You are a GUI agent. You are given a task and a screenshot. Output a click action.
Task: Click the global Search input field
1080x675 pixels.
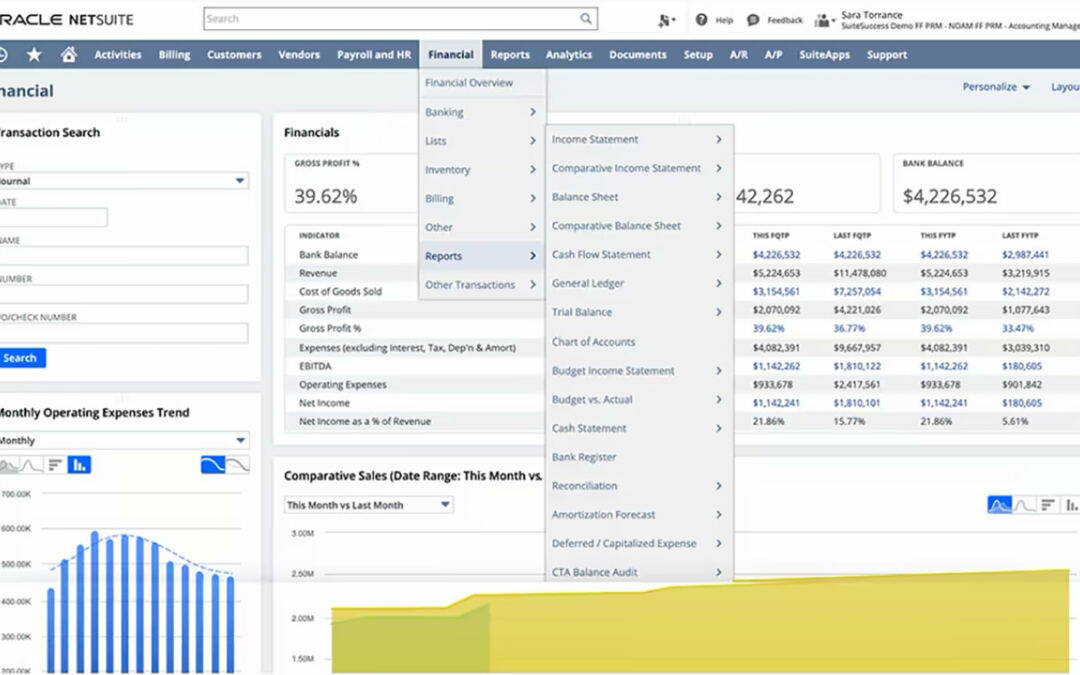click(390, 19)
